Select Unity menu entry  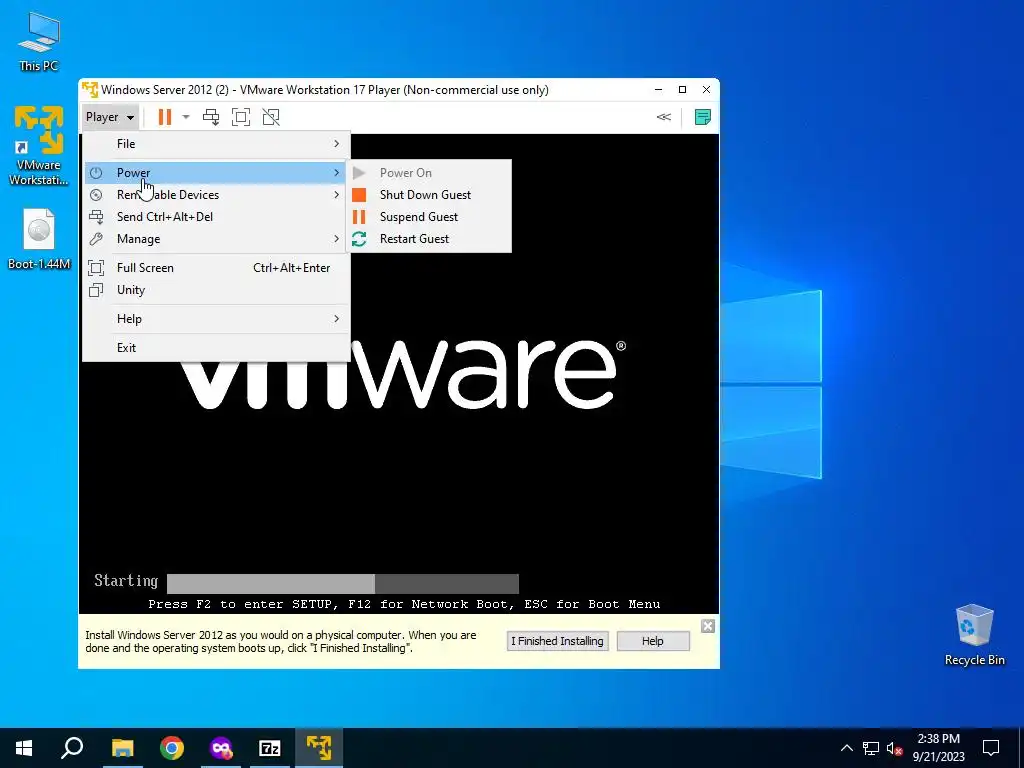(216, 290)
